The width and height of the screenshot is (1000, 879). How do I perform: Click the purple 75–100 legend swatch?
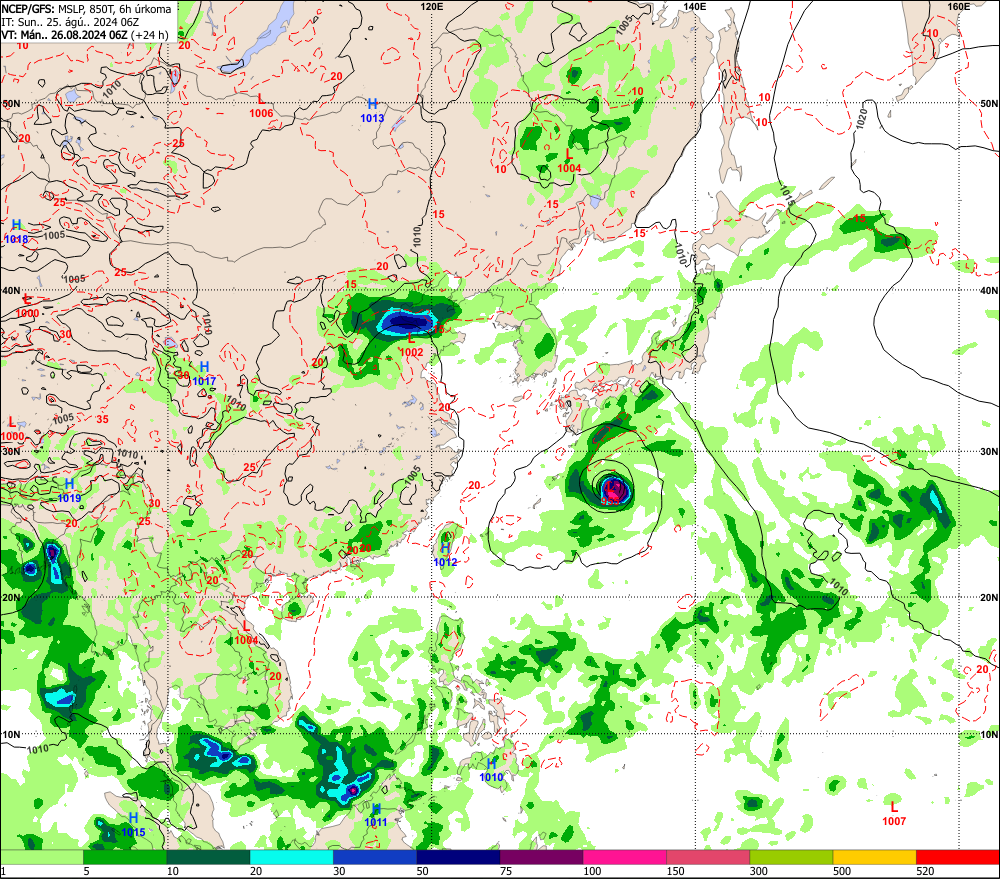541,857
